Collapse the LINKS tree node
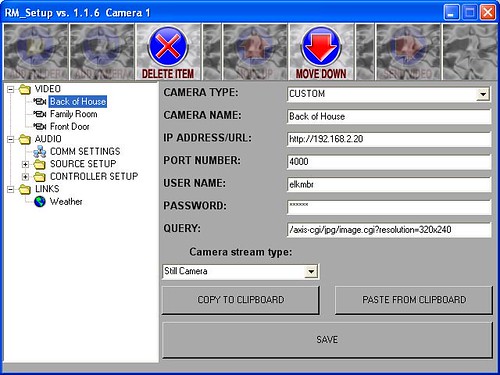 click(11, 189)
